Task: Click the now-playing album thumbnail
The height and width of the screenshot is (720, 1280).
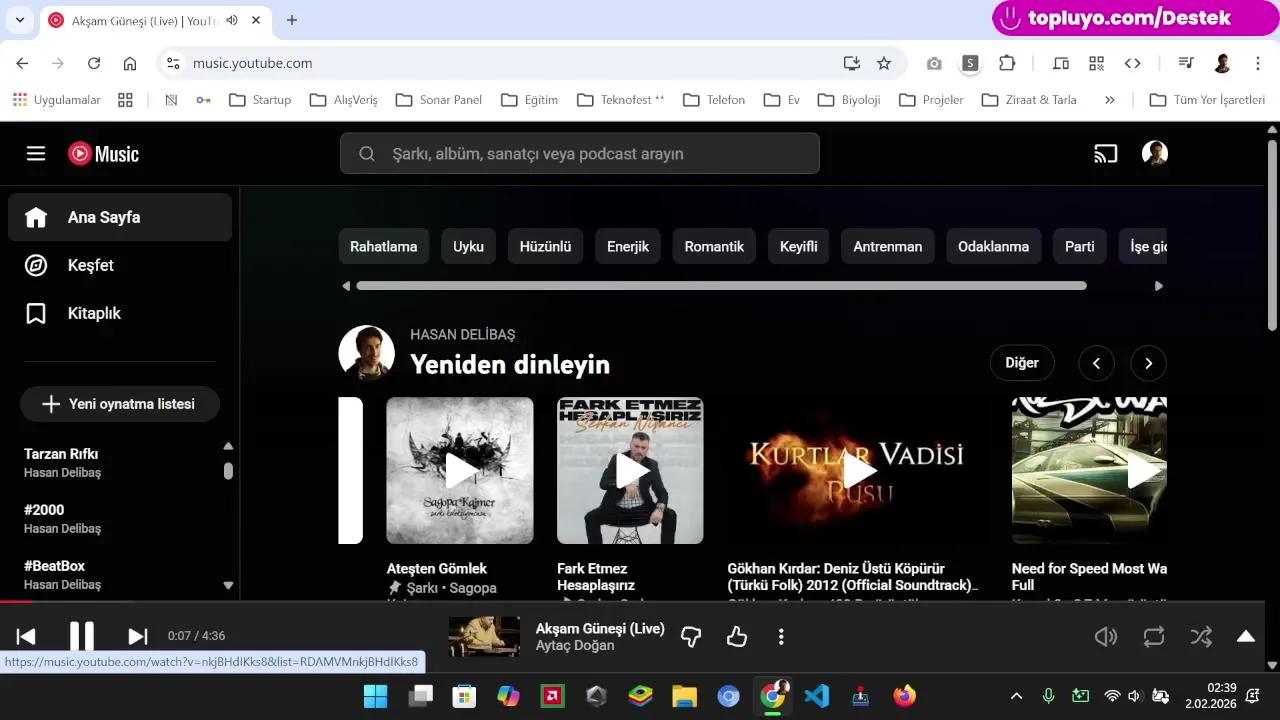Action: click(484, 636)
